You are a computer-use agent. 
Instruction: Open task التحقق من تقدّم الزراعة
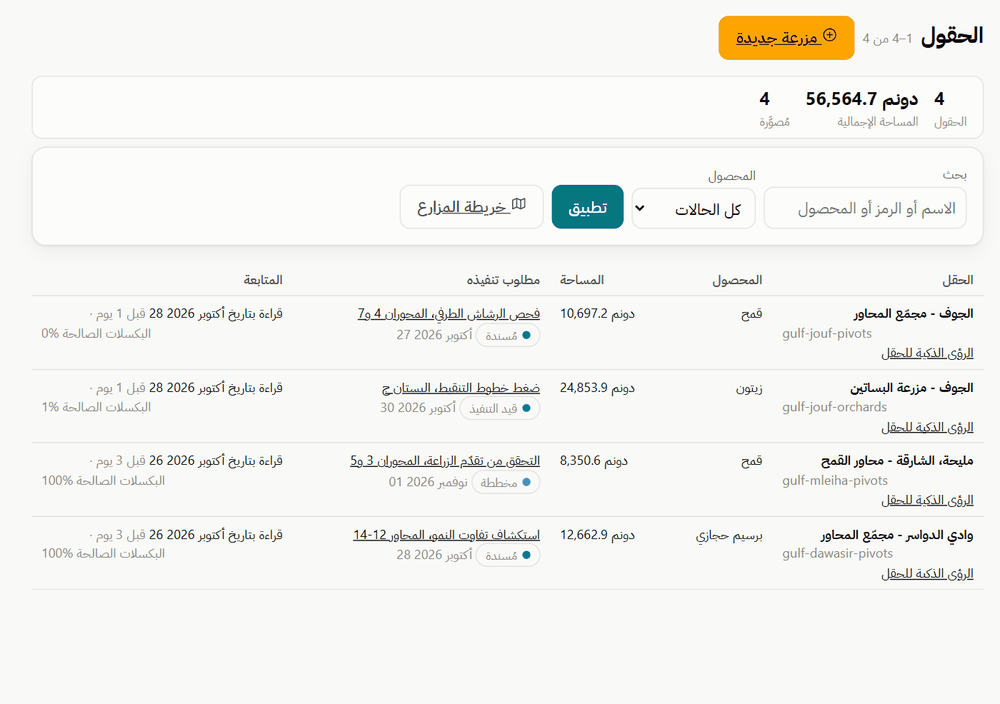pos(445,460)
